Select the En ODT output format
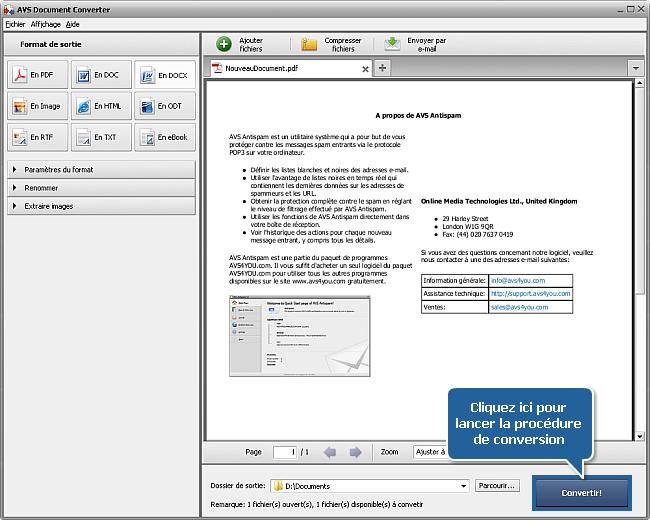 click(164, 106)
